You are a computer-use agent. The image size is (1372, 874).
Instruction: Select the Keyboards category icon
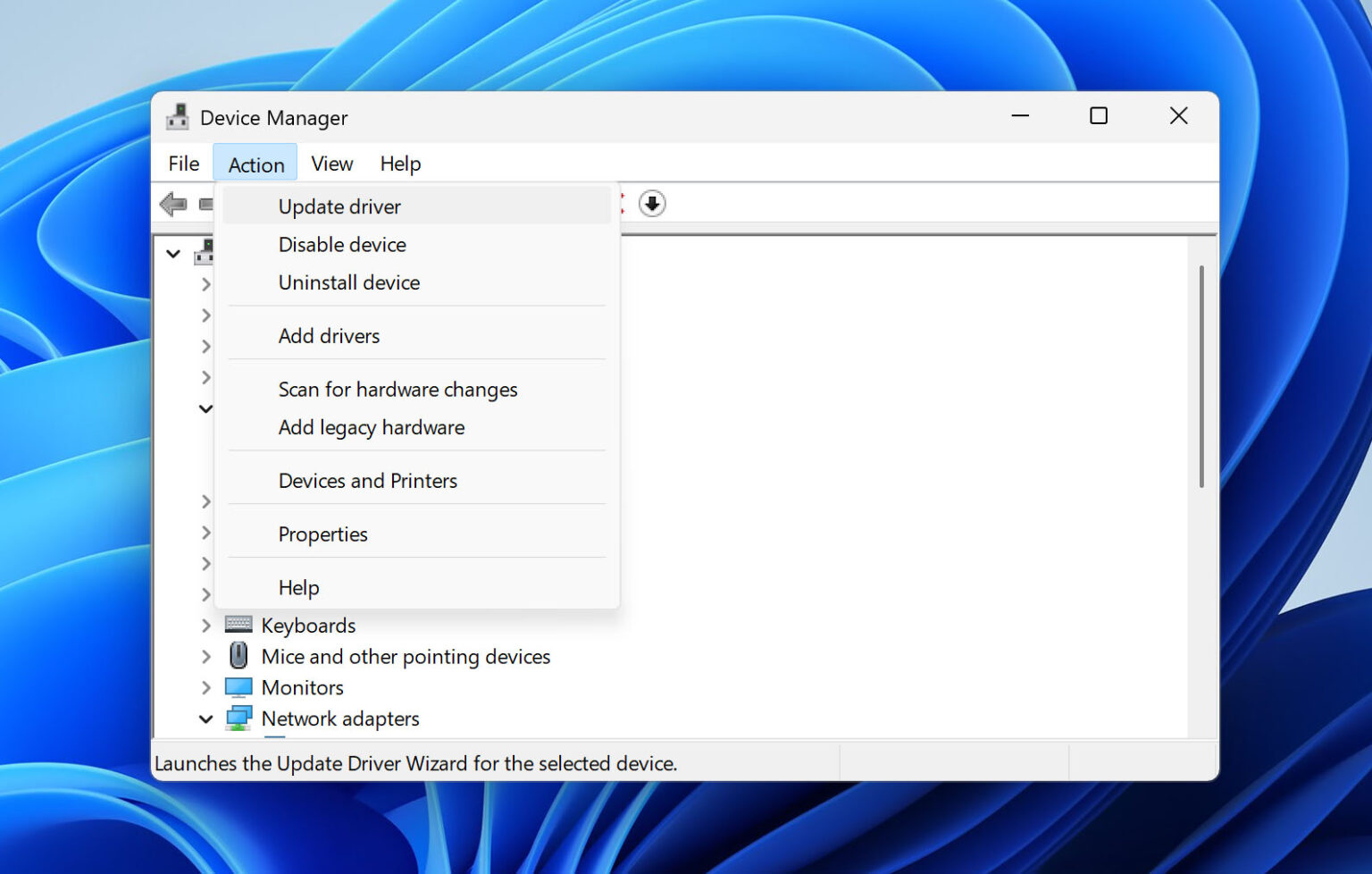point(237,625)
